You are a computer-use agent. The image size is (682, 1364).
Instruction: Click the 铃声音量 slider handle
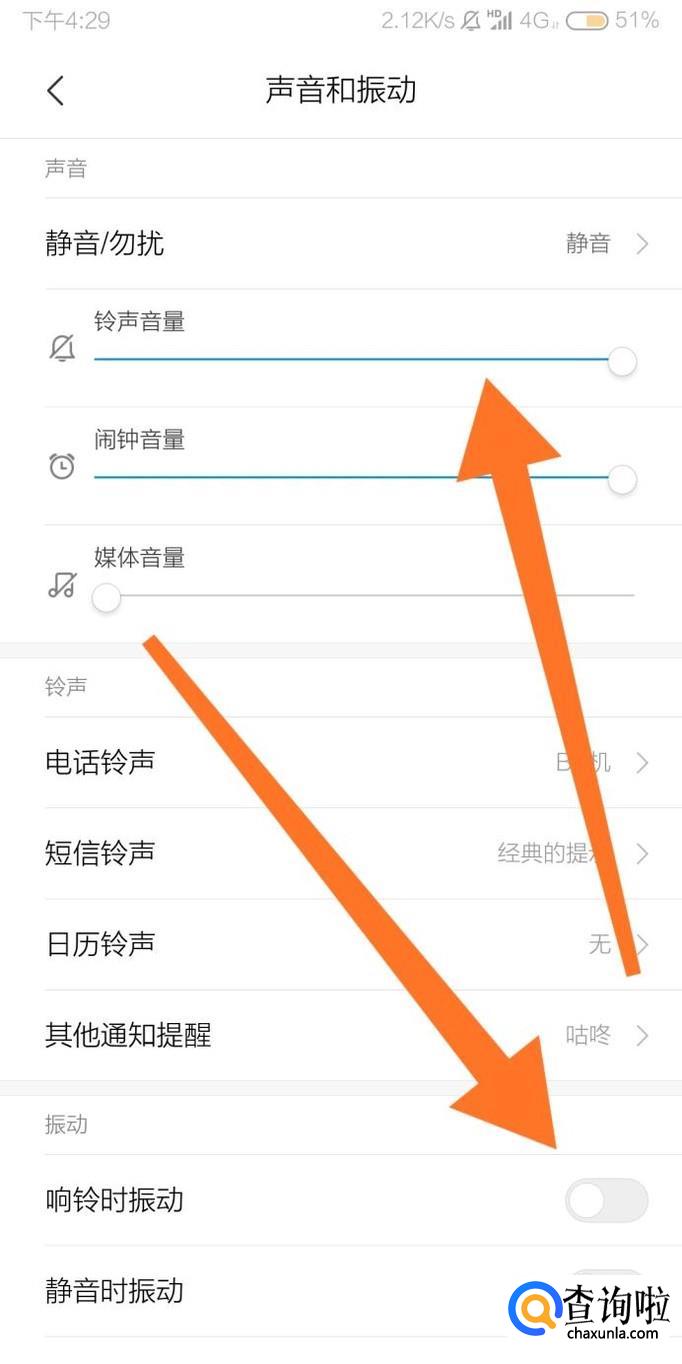tap(622, 361)
